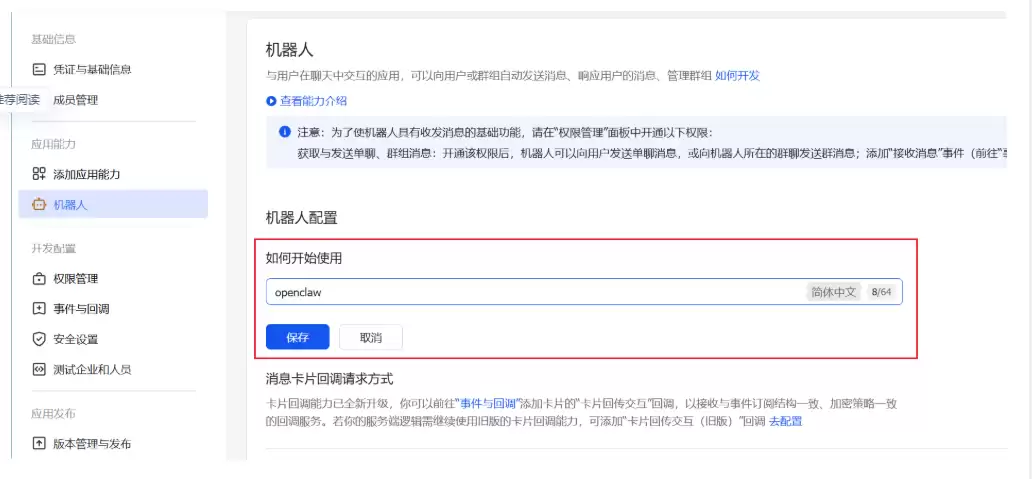Click the 推荐阅读 floating tab

coord(20,100)
